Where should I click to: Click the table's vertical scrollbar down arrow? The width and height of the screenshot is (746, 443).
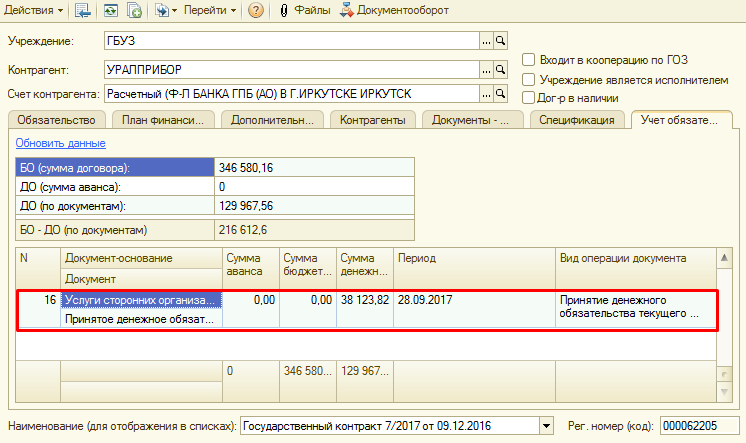tap(724, 372)
